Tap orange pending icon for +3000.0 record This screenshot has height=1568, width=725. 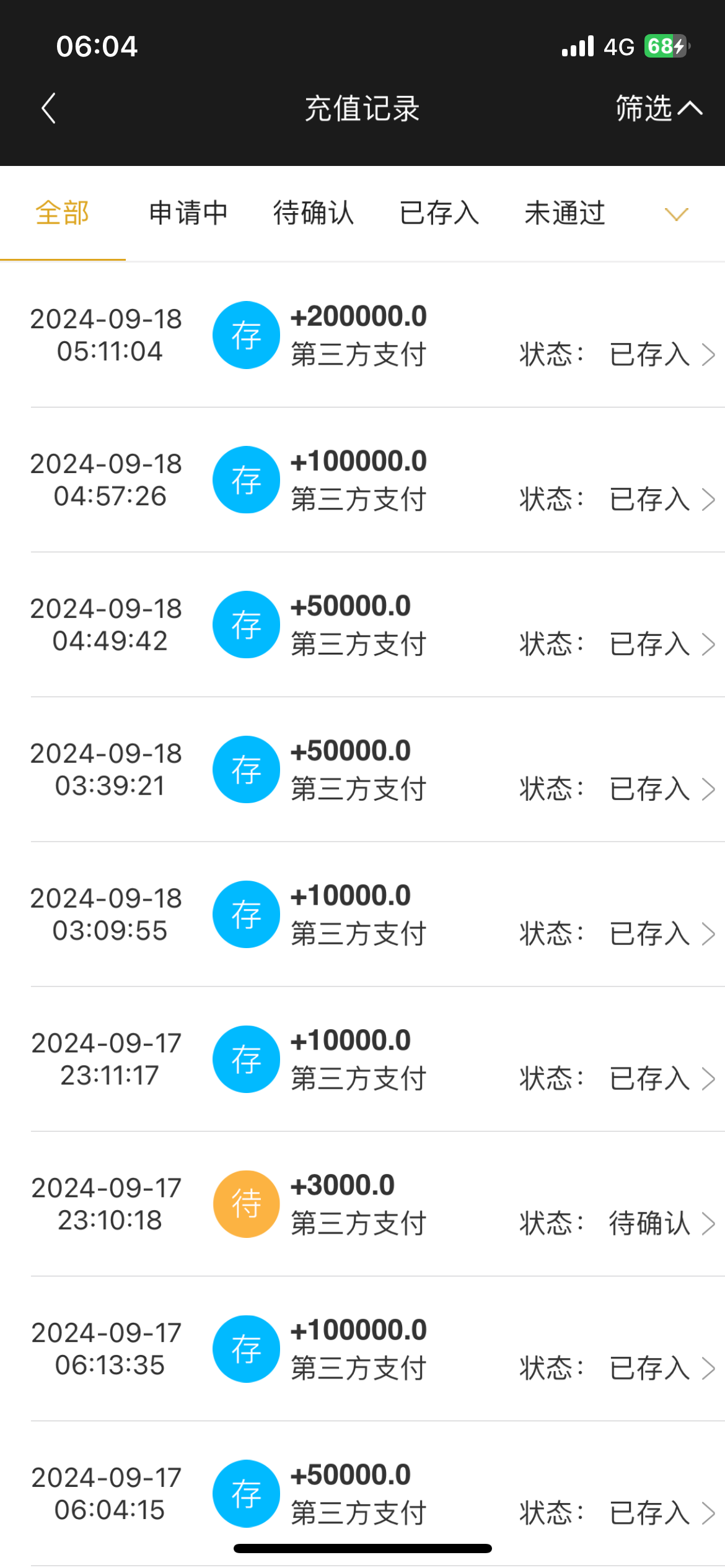tap(247, 1204)
